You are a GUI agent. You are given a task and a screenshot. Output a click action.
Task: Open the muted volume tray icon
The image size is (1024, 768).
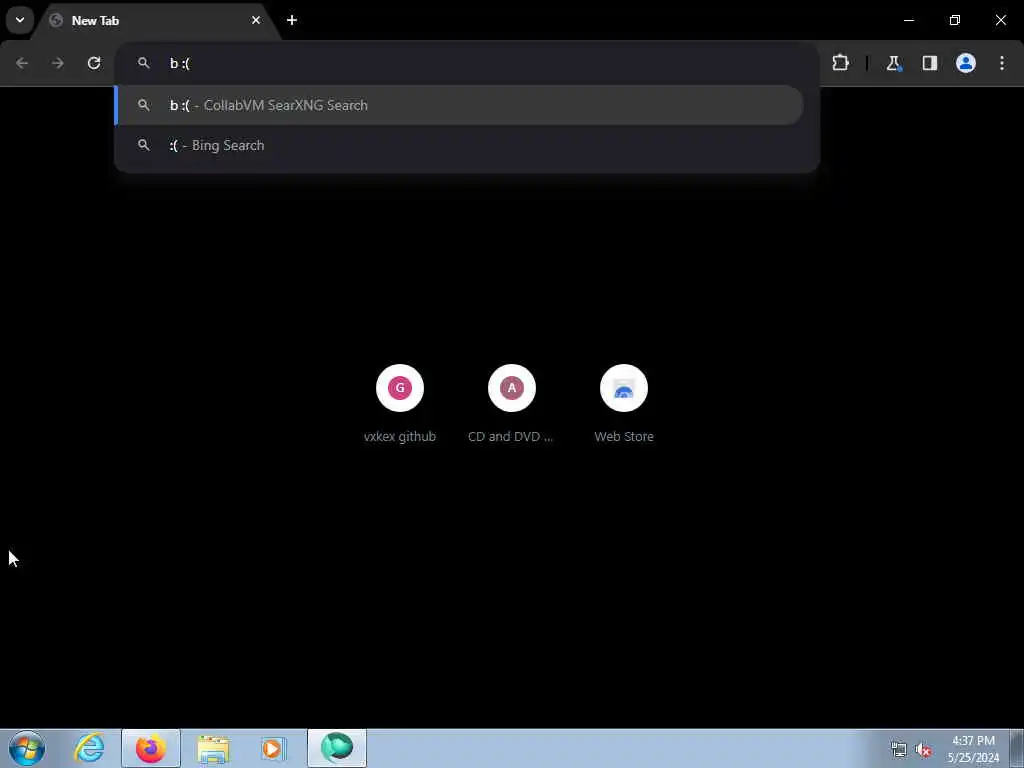click(923, 750)
